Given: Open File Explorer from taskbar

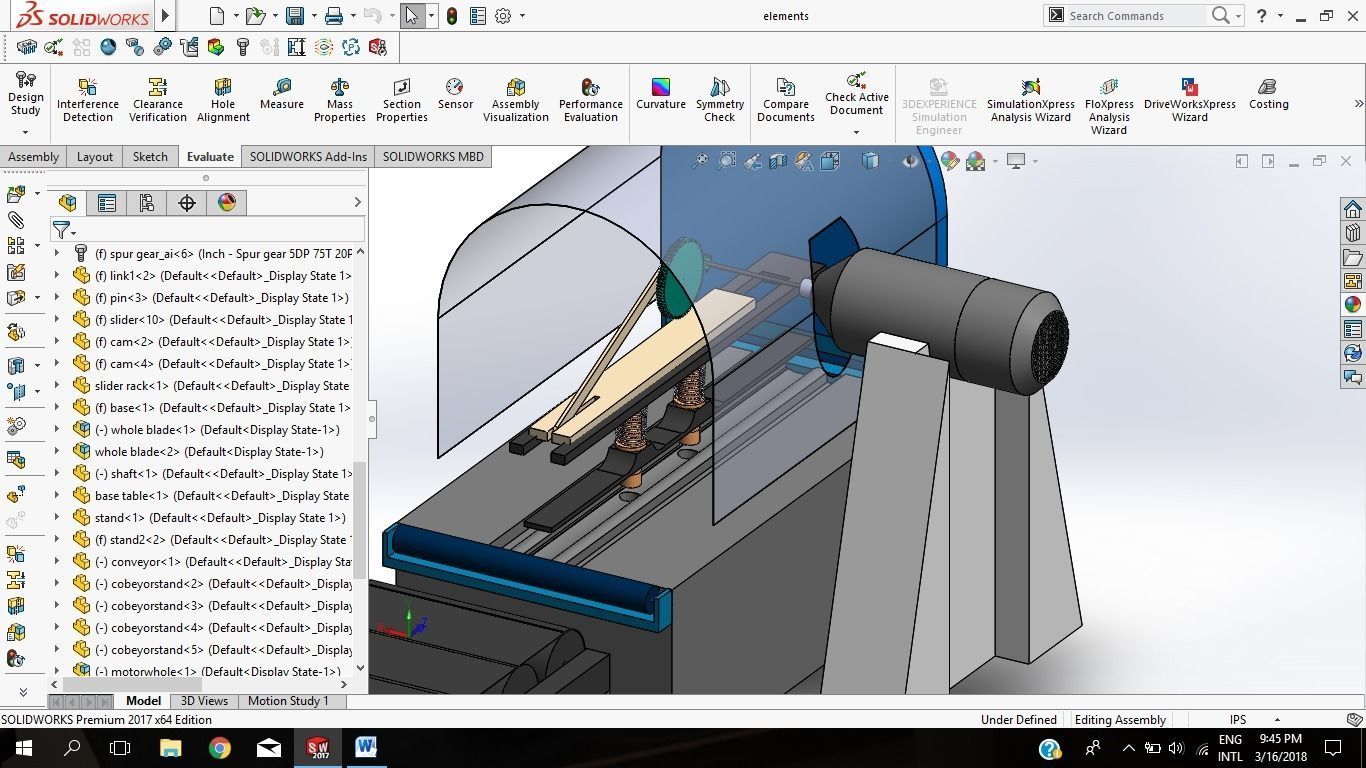Looking at the screenshot, I should 170,748.
